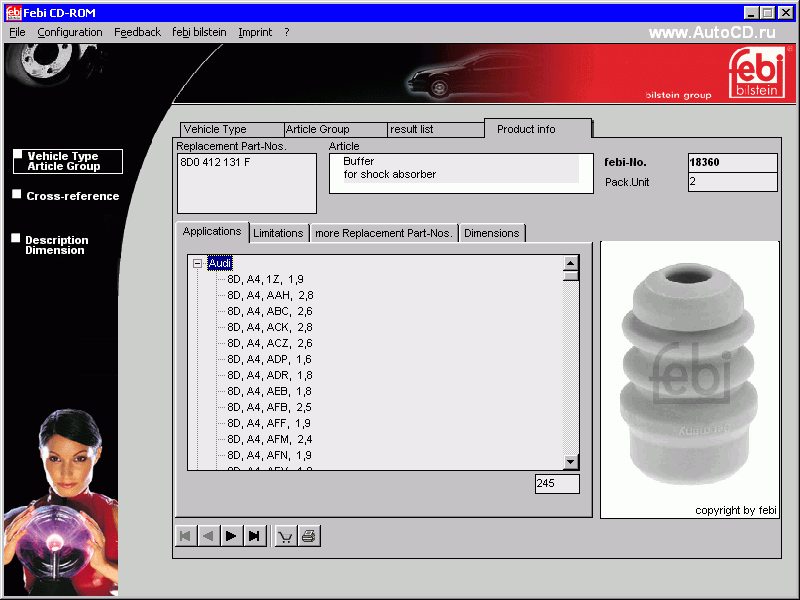Switch to the result list tab
This screenshot has height=600, width=800.
(x=436, y=130)
